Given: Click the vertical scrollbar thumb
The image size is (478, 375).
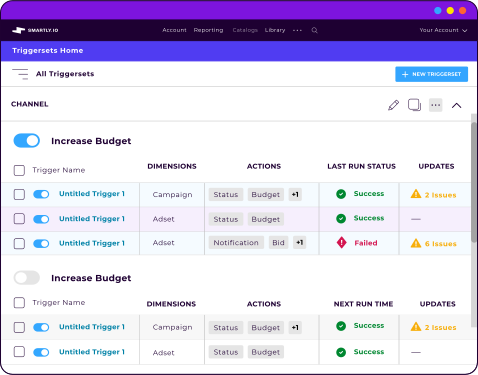Looking at the screenshot, I should (474, 183).
